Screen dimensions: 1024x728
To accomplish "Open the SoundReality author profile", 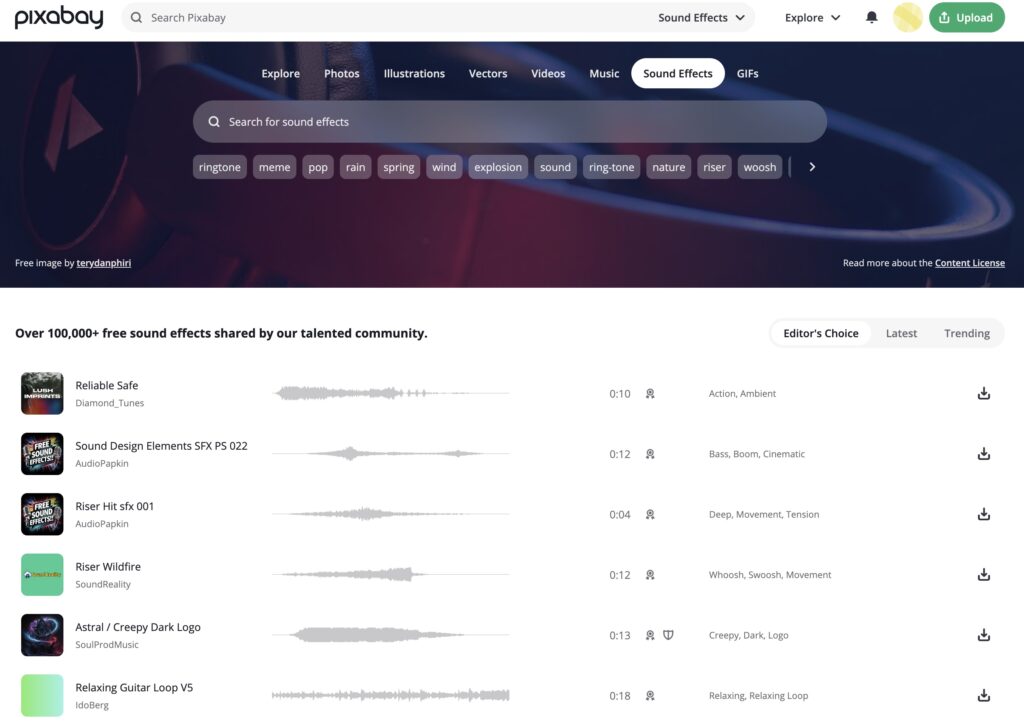I will (103, 584).
